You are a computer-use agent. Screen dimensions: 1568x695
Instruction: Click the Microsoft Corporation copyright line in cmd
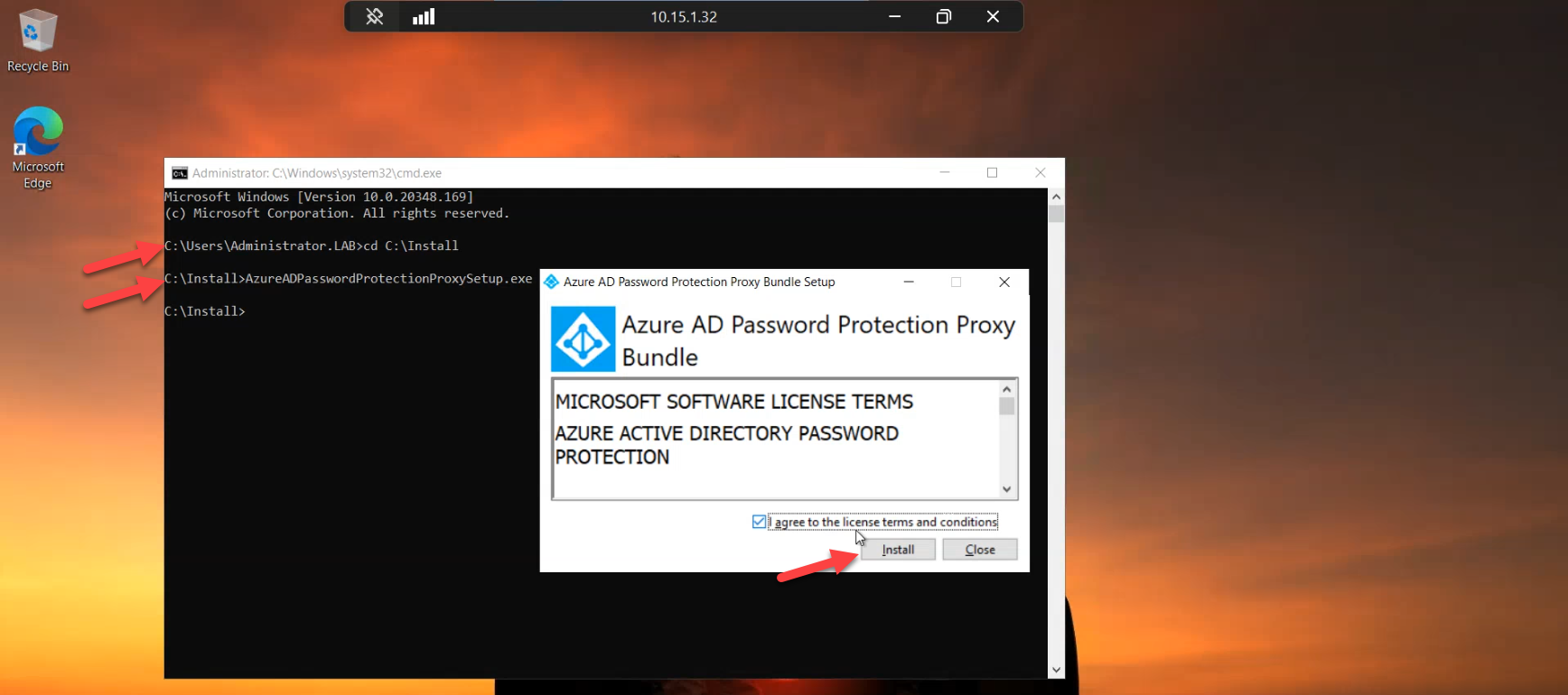(337, 213)
